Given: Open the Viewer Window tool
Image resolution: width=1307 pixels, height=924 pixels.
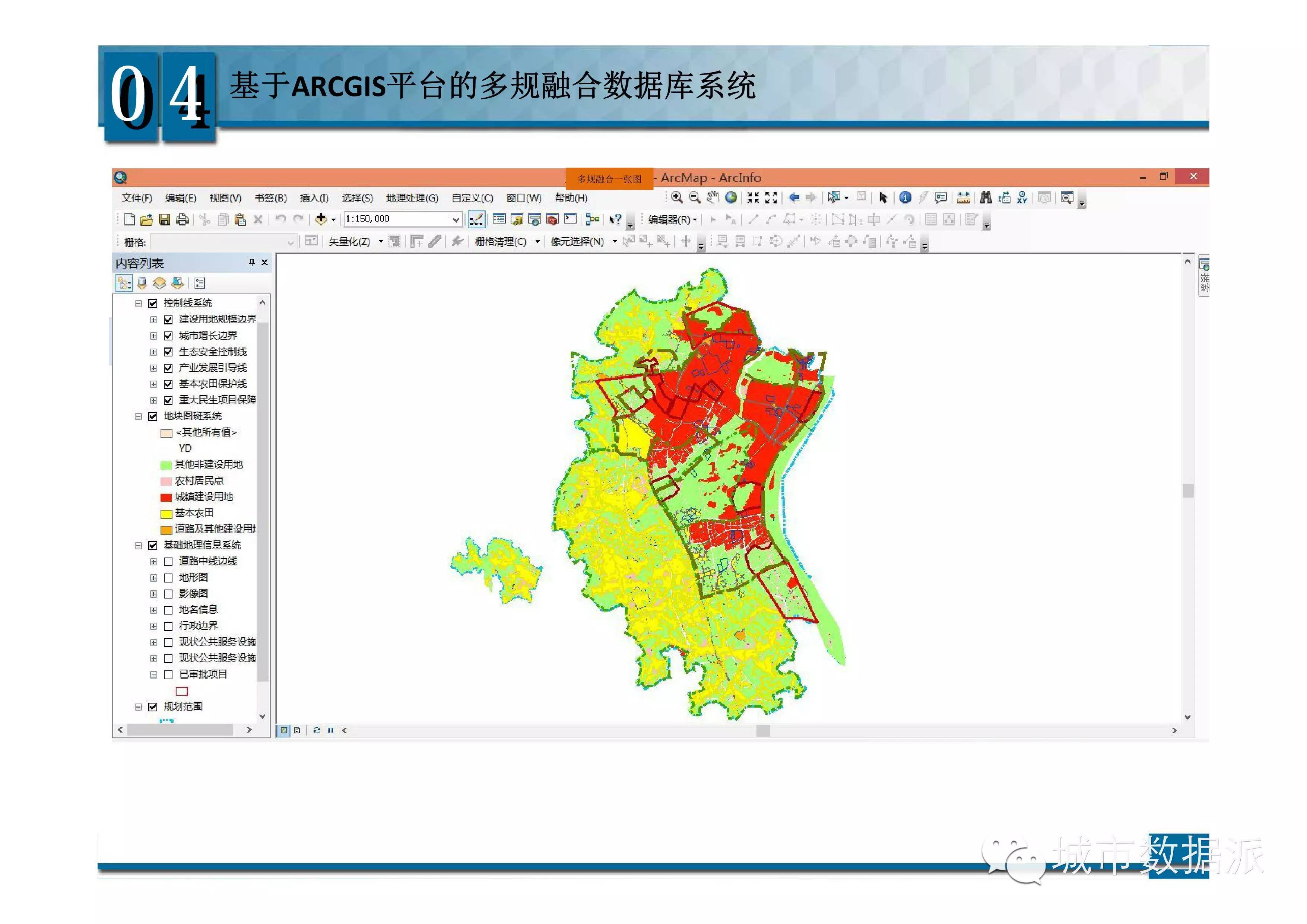Looking at the screenshot, I should 1067,197.
